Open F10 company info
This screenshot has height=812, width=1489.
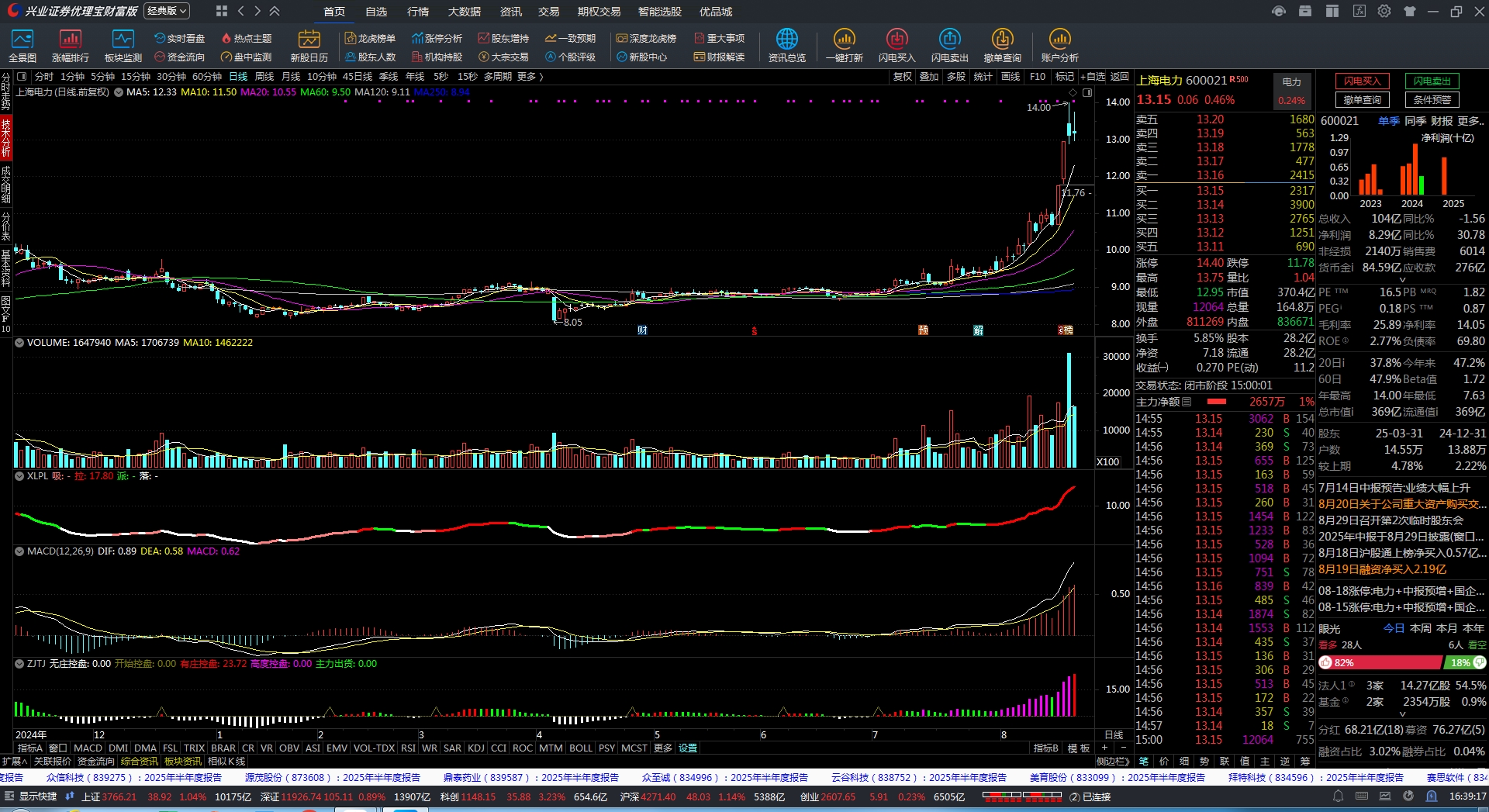1038,77
